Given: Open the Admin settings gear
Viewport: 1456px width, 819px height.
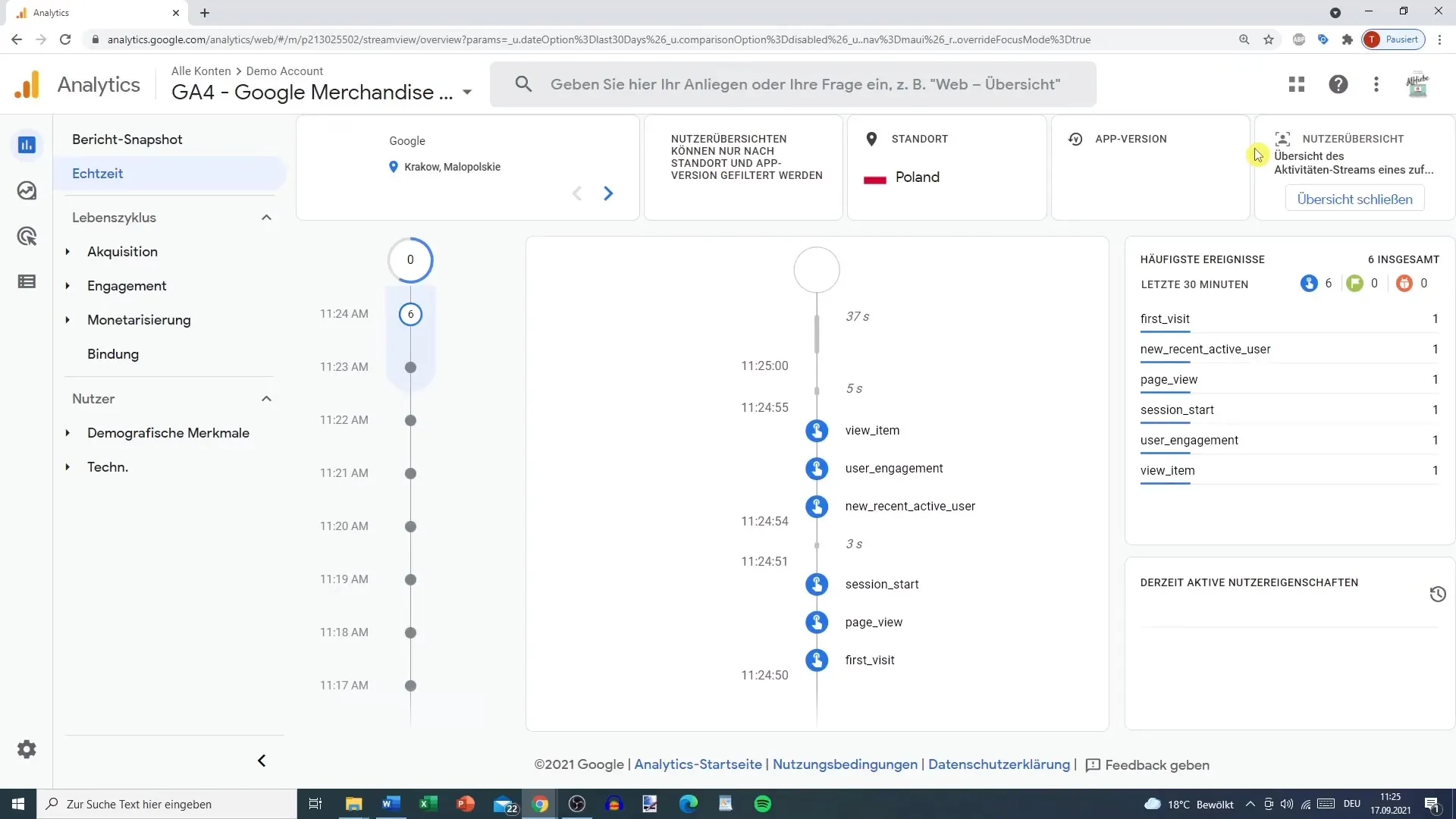Looking at the screenshot, I should click(x=27, y=749).
